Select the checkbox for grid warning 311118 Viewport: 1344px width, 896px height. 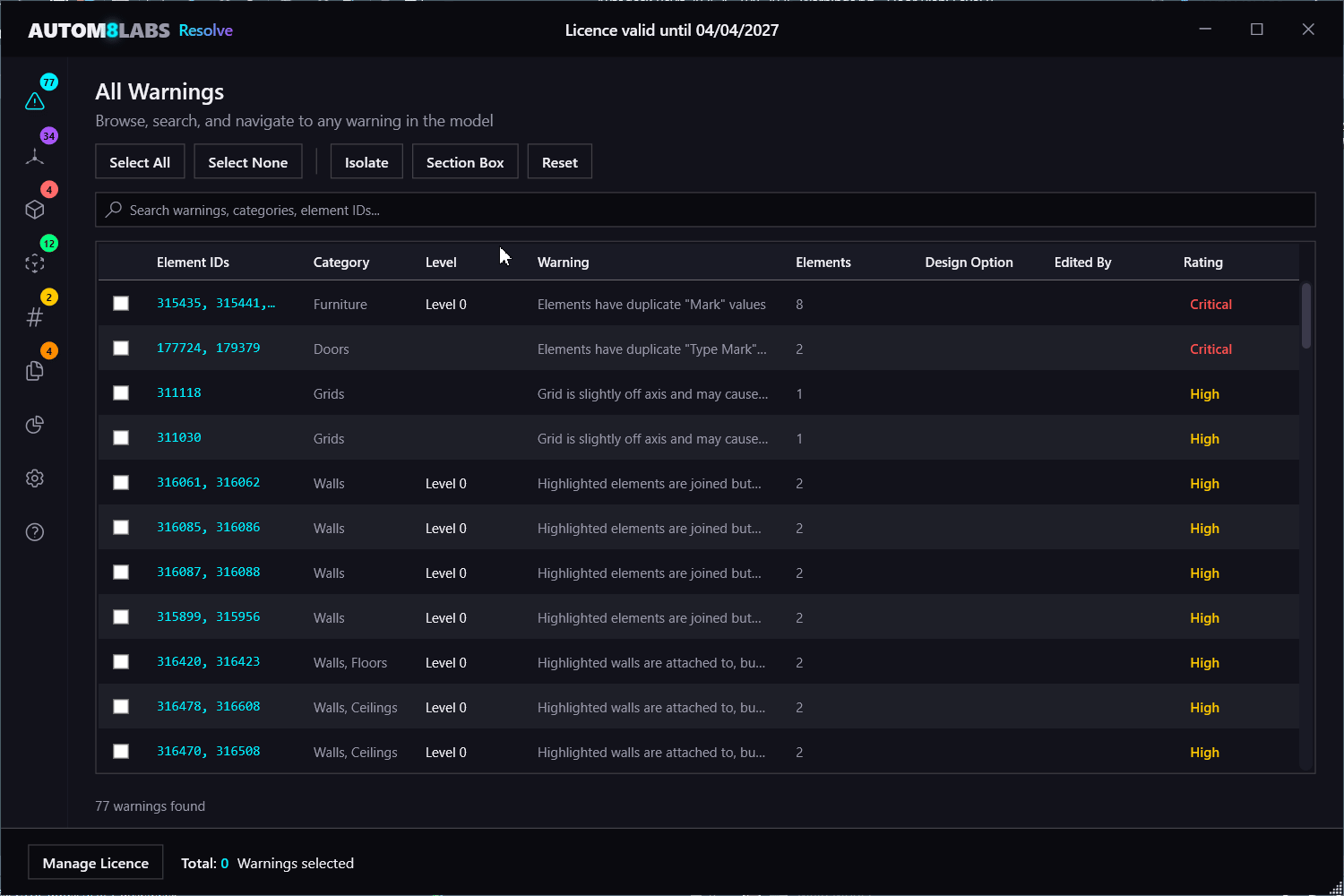point(121,392)
